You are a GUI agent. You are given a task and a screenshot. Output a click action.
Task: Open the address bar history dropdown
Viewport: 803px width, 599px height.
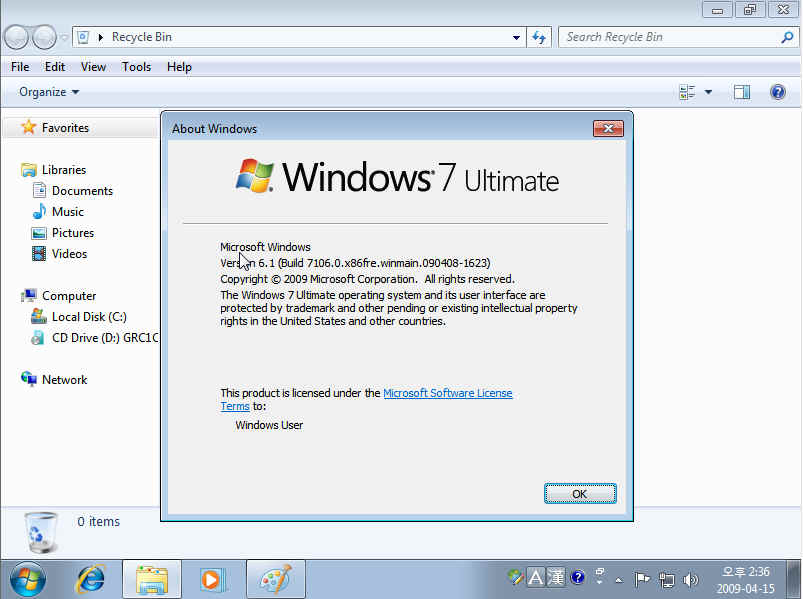coord(516,37)
